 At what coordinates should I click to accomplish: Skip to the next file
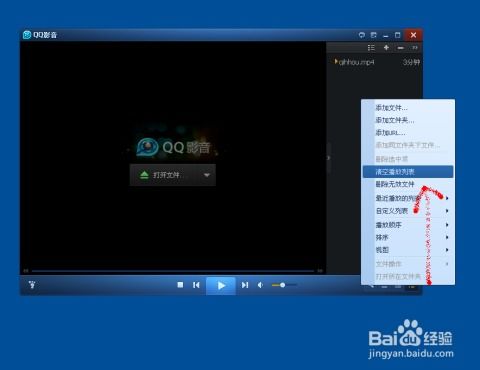(x=245, y=285)
